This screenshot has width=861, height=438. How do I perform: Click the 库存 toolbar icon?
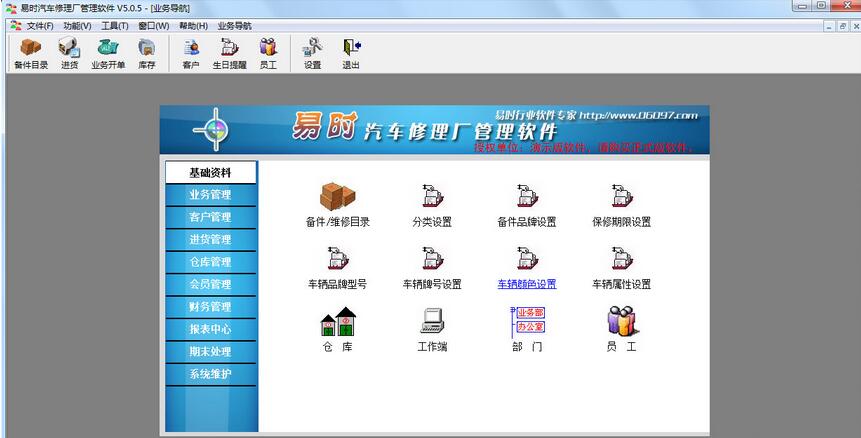tap(147, 54)
